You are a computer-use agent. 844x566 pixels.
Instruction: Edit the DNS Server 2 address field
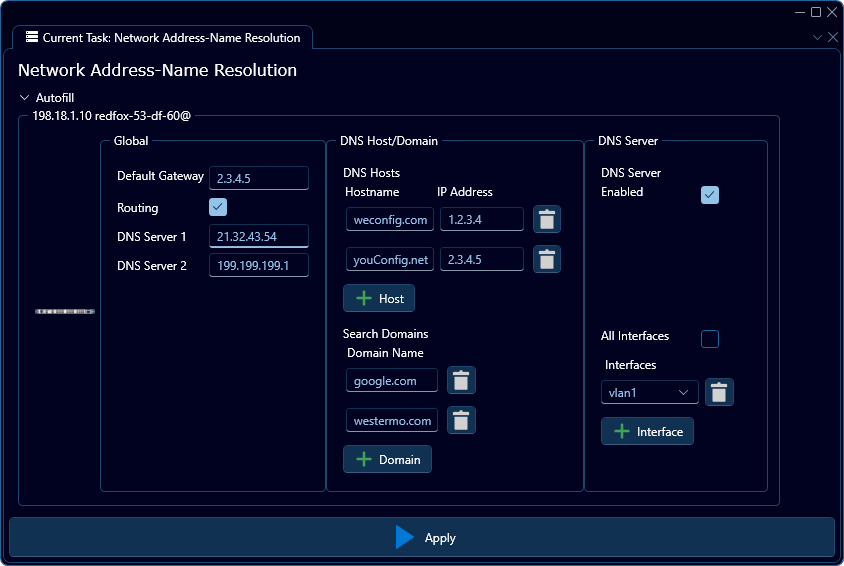258,265
